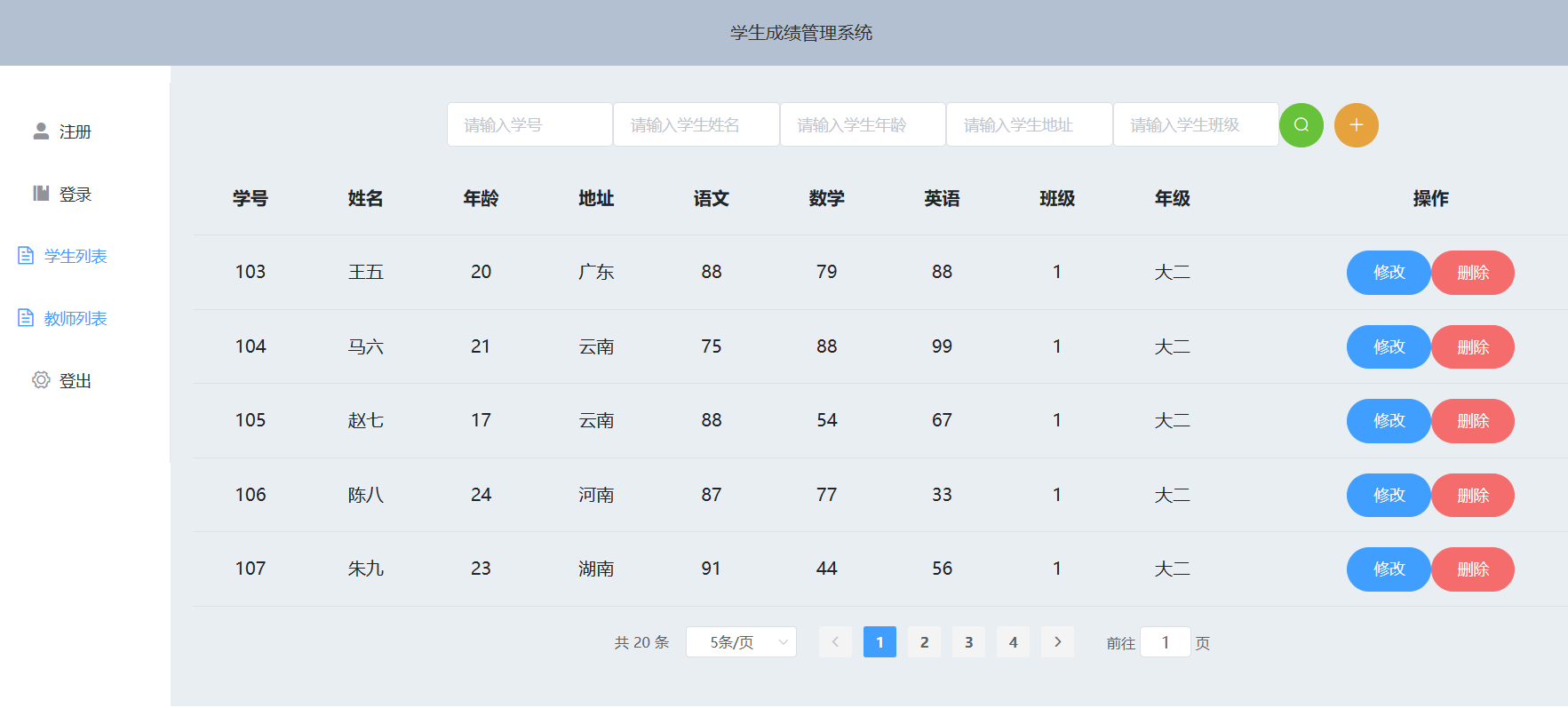
Task: Click the 请输入学生年龄 input
Action: 863,125
